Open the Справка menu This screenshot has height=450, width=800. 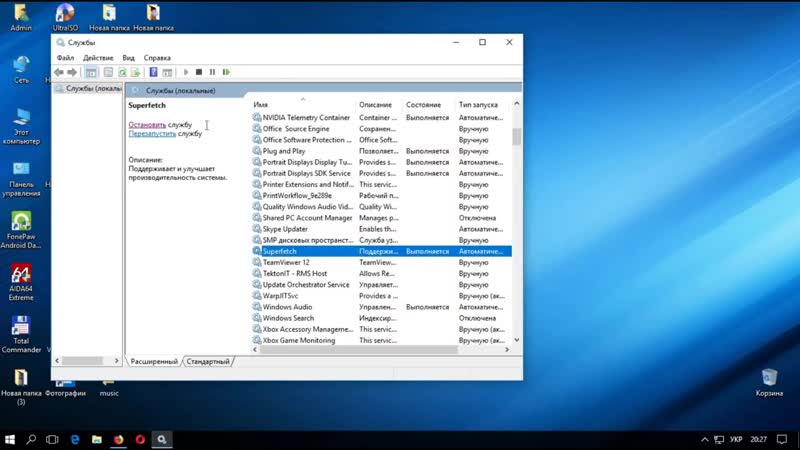click(x=157, y=58)
